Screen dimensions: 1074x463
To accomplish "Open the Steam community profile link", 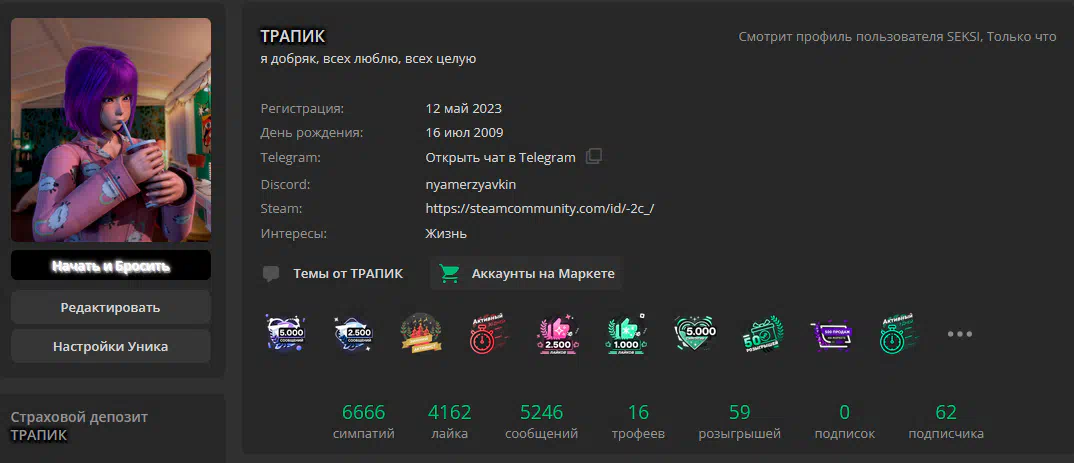I will click(540, 208).
